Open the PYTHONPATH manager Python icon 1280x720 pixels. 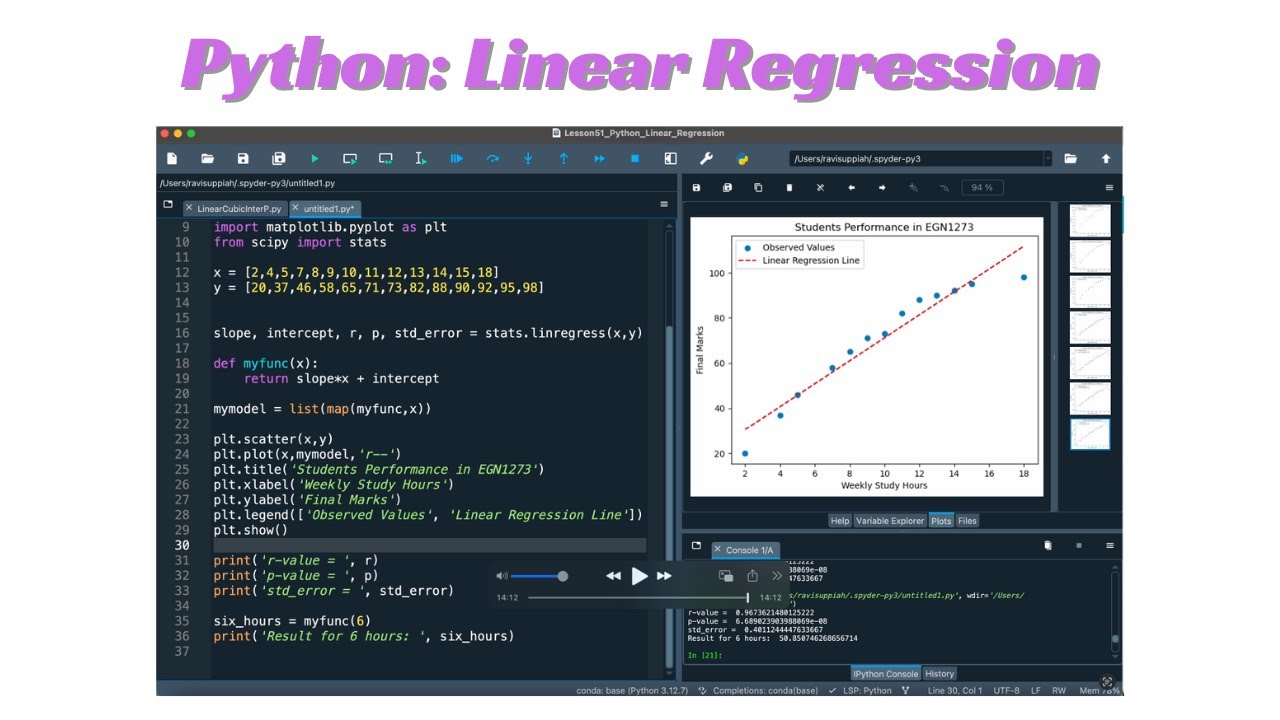point(742,158)
